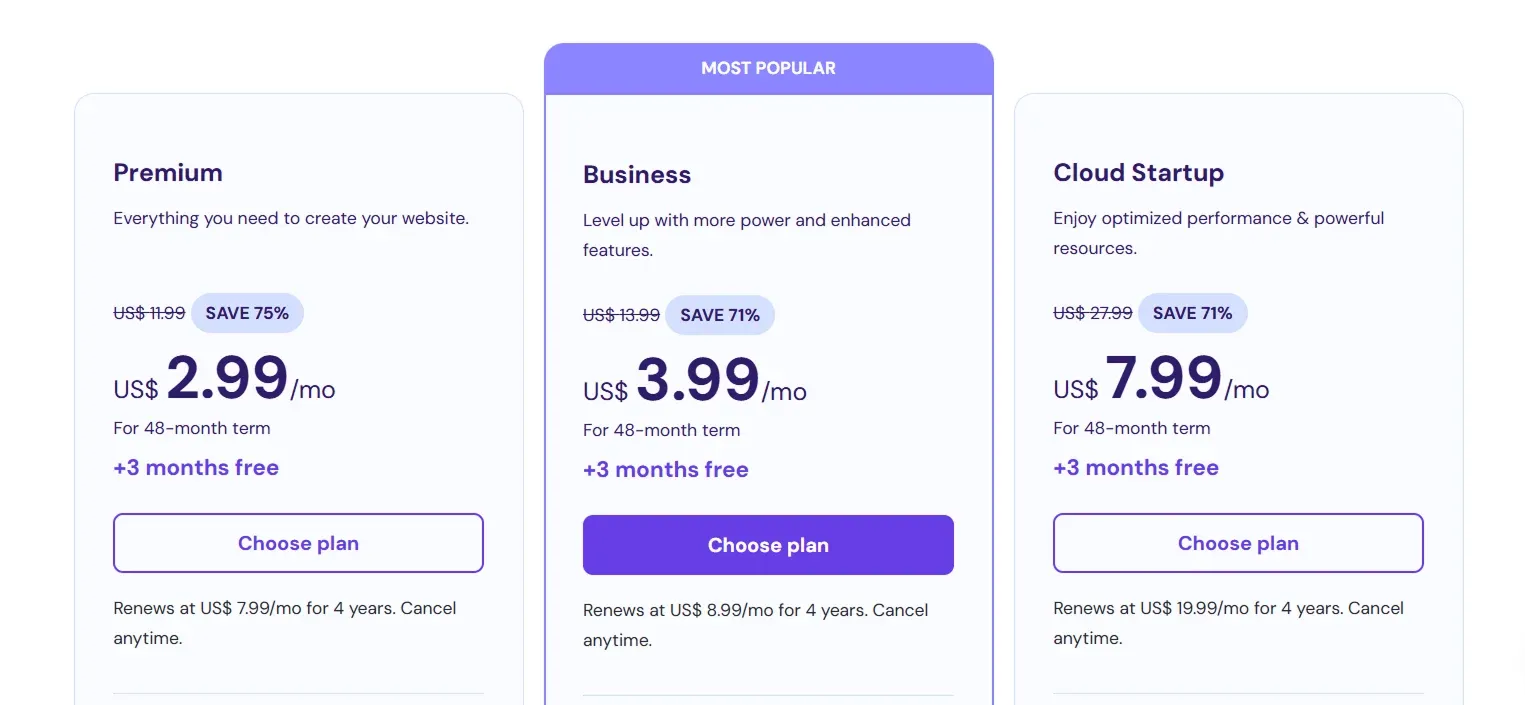Click the crossed-out US$ 11.99 price
This screenshot has width=1525, height=705.
pyautogui.click(x=149, y=313)
